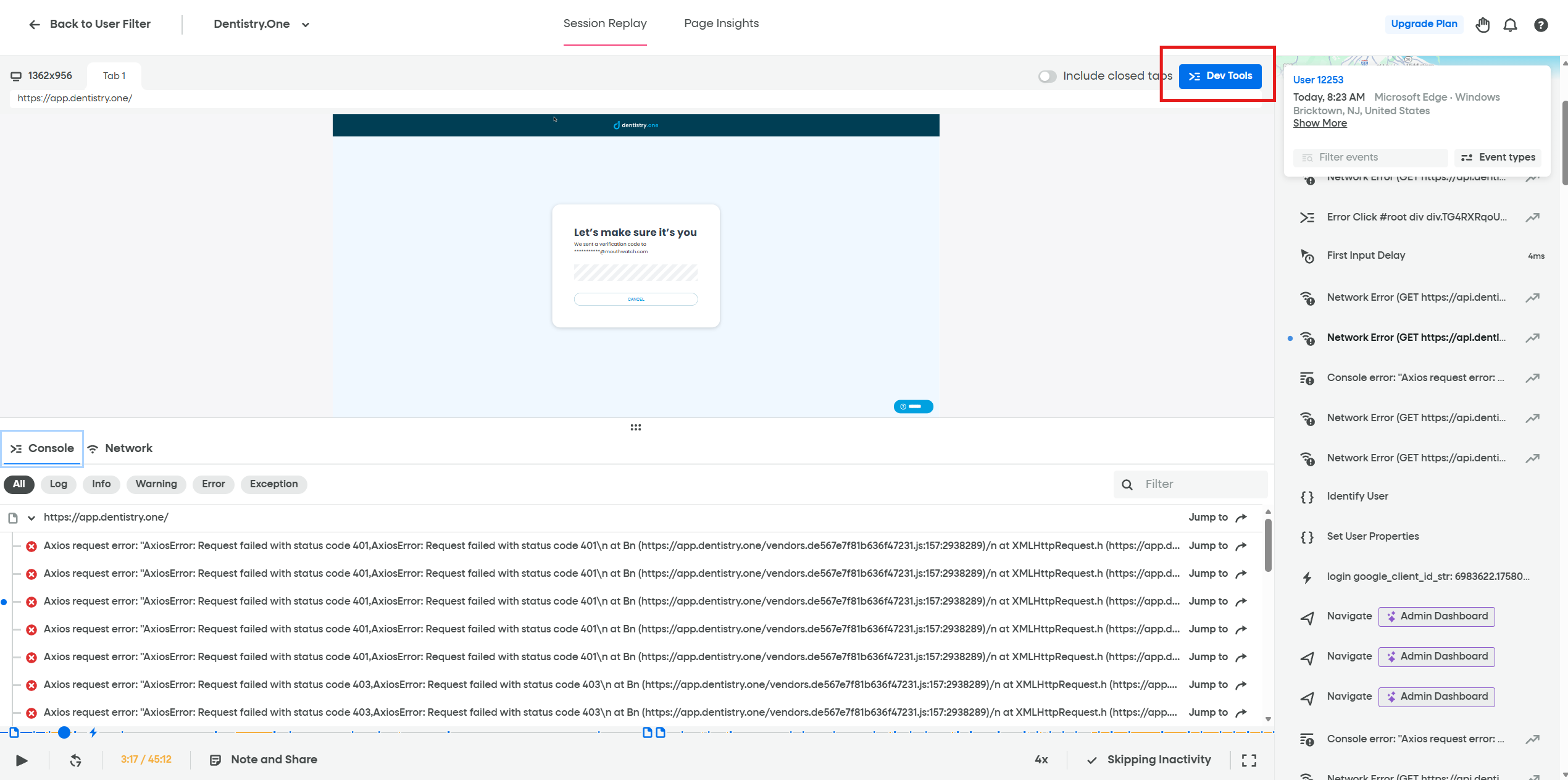Click the Dev Tools button
Viewport: 1568px width, 780px height.
pos(1220,76)
